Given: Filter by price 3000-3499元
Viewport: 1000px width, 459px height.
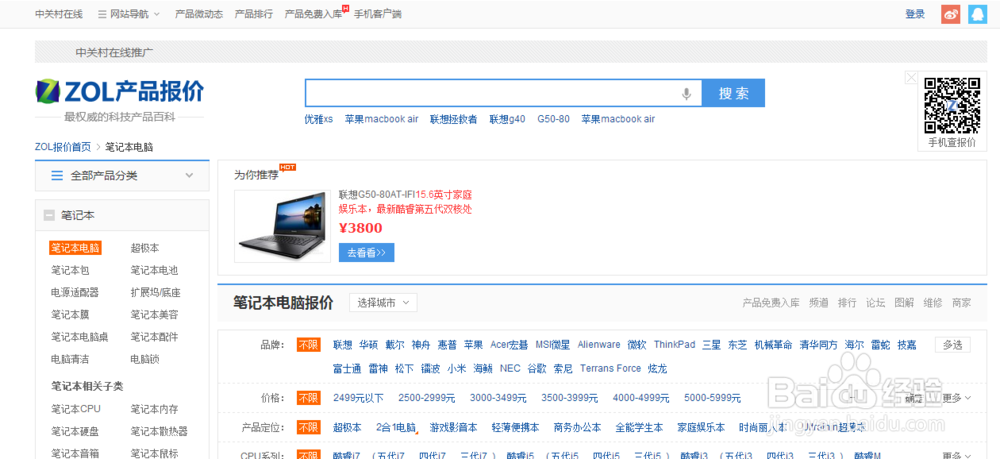Looking at the screenshot, I should pyautogui.click(x=498, y=398).
